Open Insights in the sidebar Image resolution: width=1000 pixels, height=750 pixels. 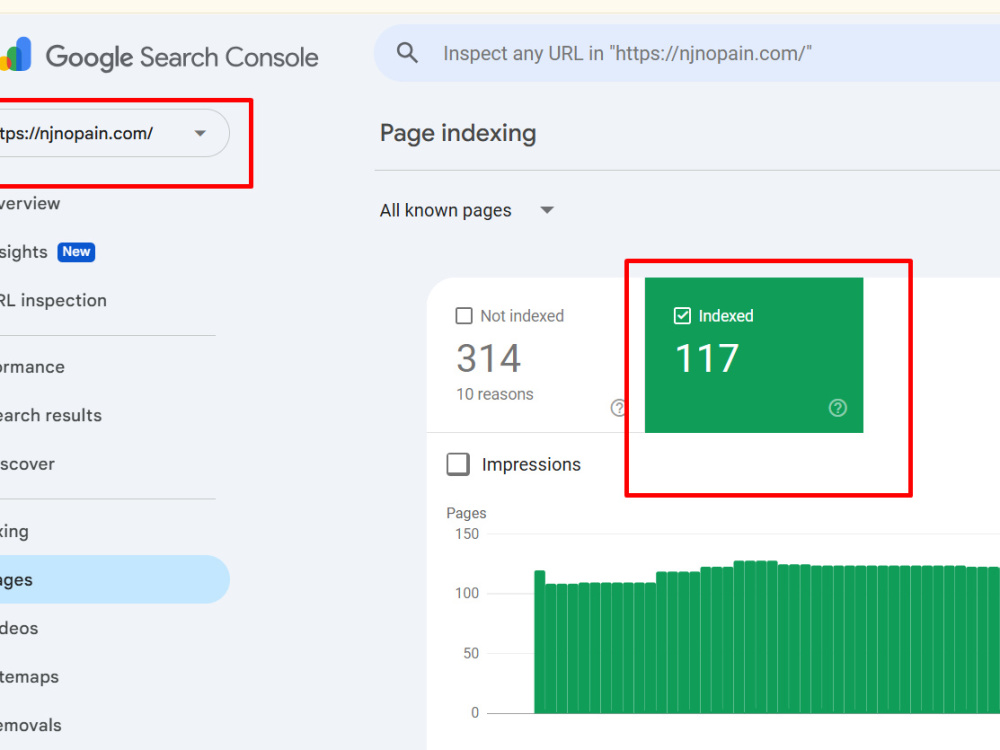(24, 252)
